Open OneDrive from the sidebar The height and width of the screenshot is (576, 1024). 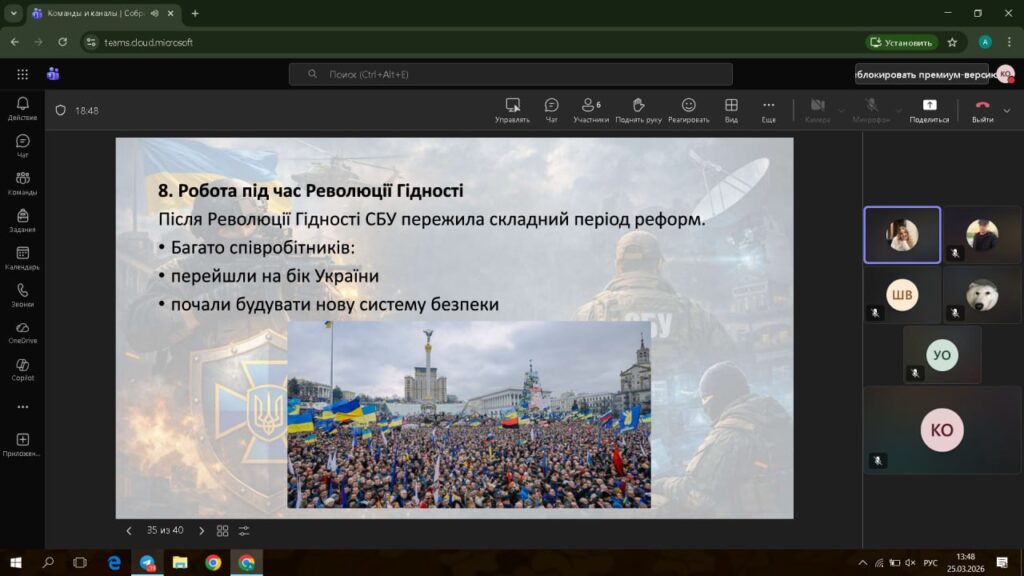22,332
